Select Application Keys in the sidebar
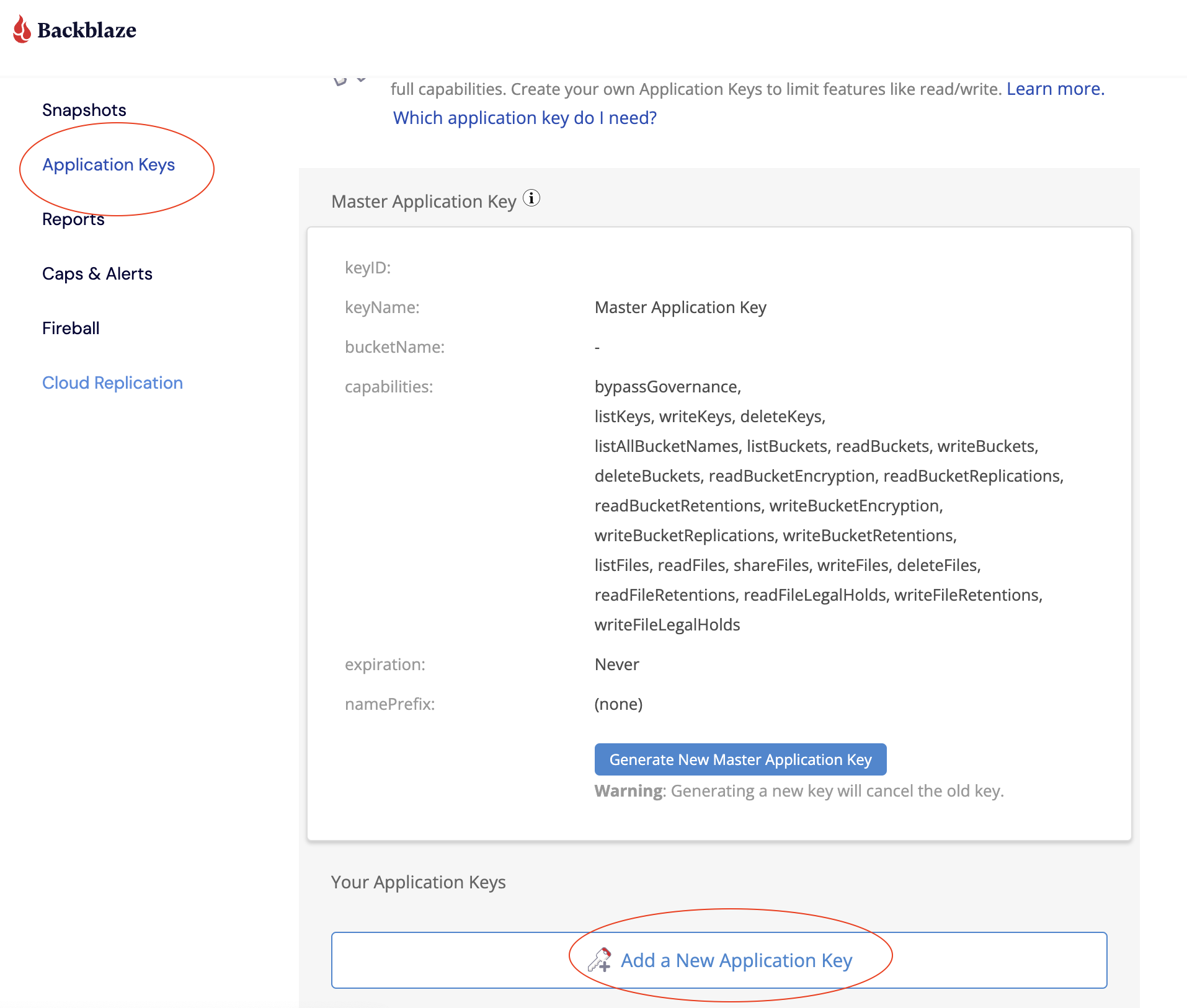Viewport: 1187px width, 1008px height. click(x=109, y=165)
